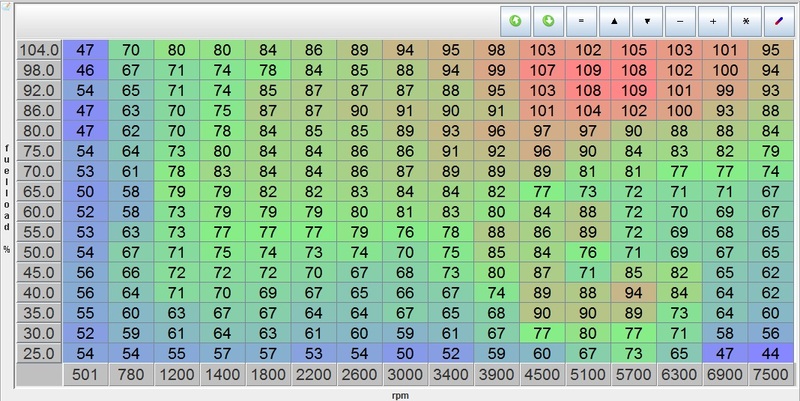Screen dimensions: 800x401
Task: Select the 1200 rpm column header
Action: pyautogui.click(x=177, y=375)
